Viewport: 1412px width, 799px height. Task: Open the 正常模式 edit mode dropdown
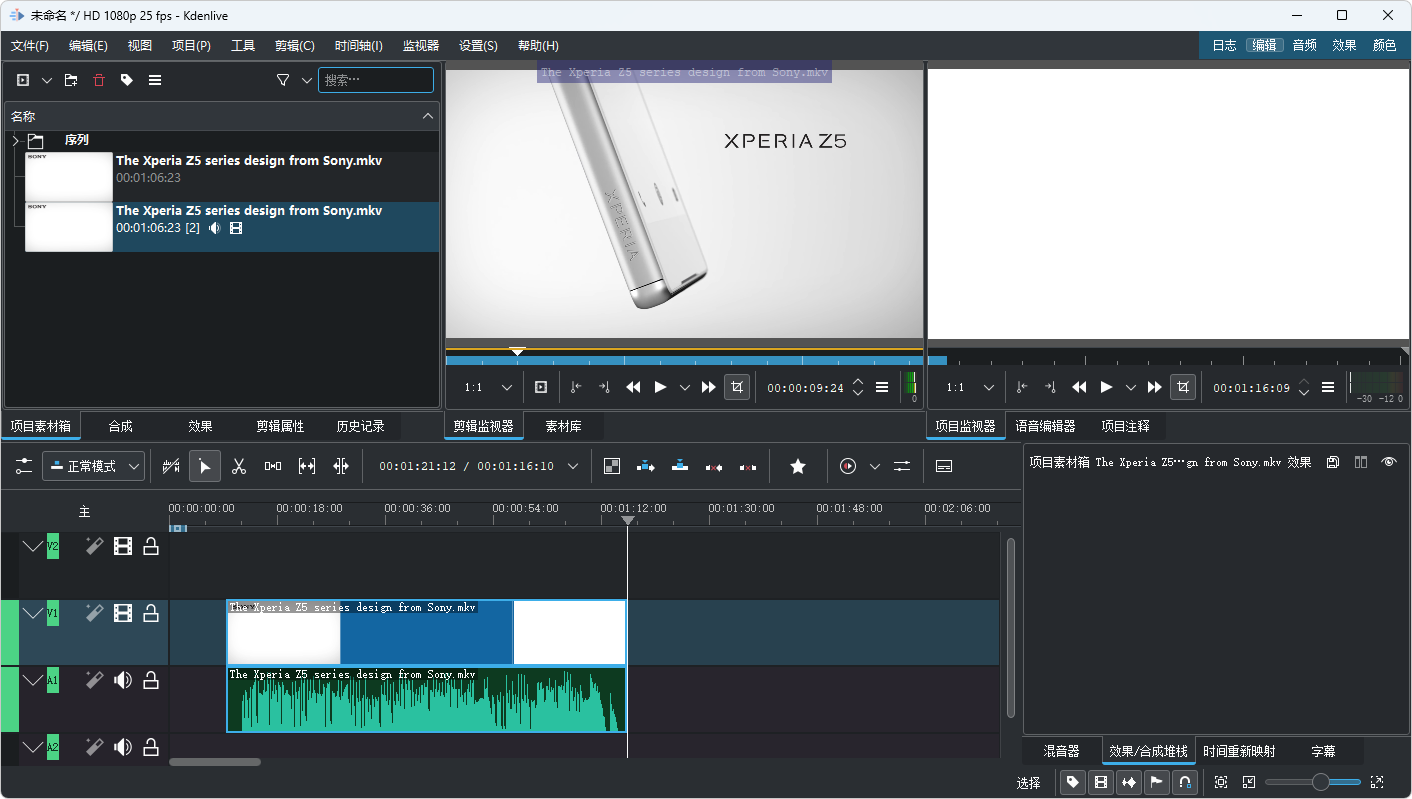click(93, 466)
